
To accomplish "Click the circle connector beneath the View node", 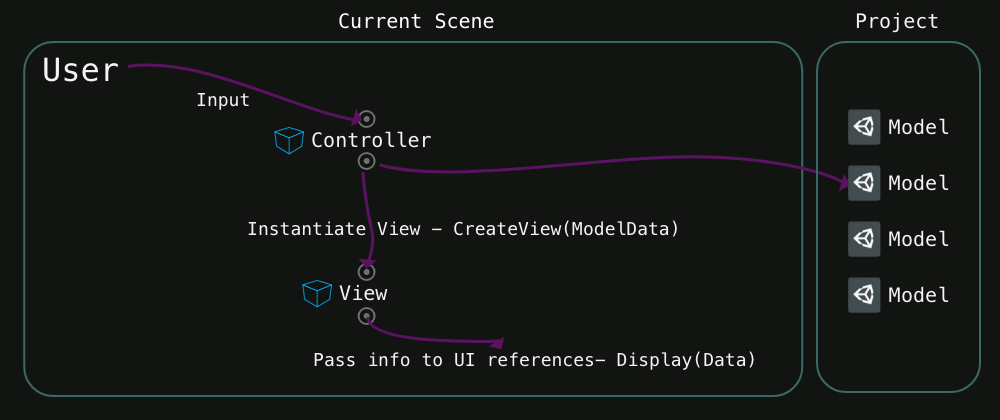I will [367, 316].
